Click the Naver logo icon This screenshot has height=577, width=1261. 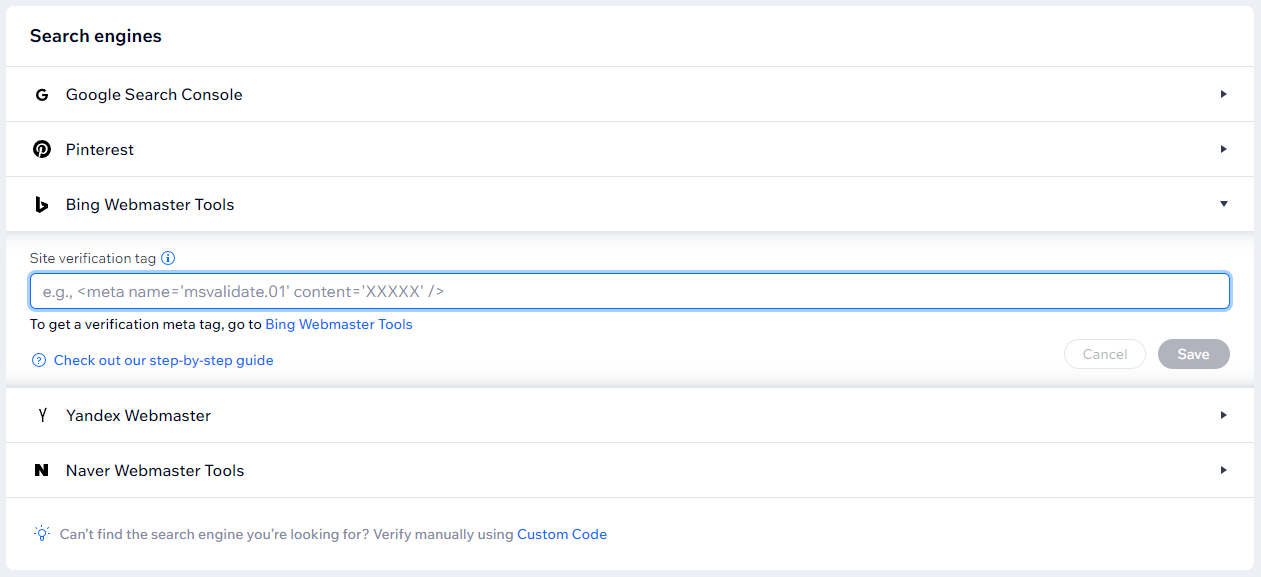point(41,470)
